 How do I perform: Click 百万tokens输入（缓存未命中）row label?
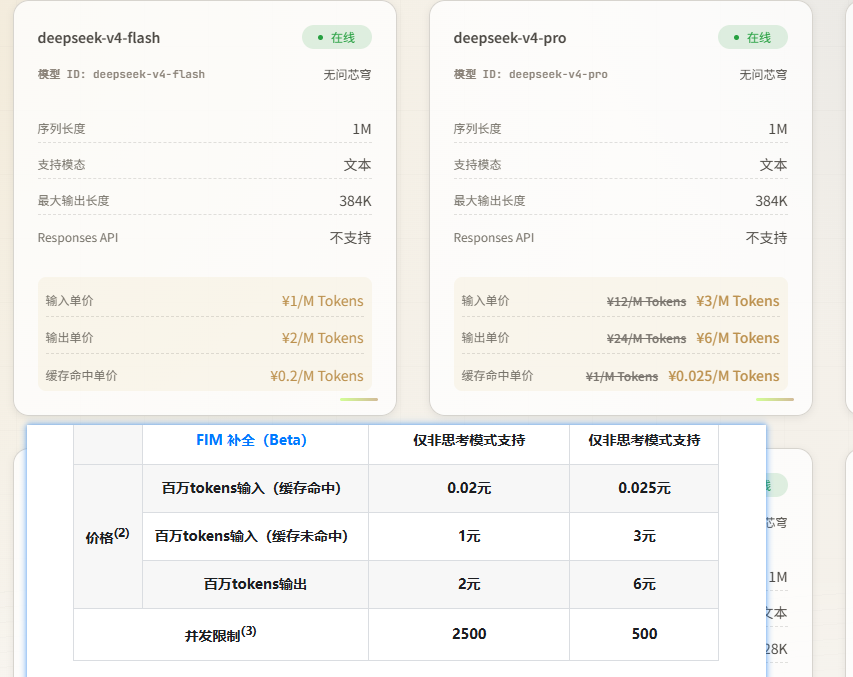pos(251,536)
